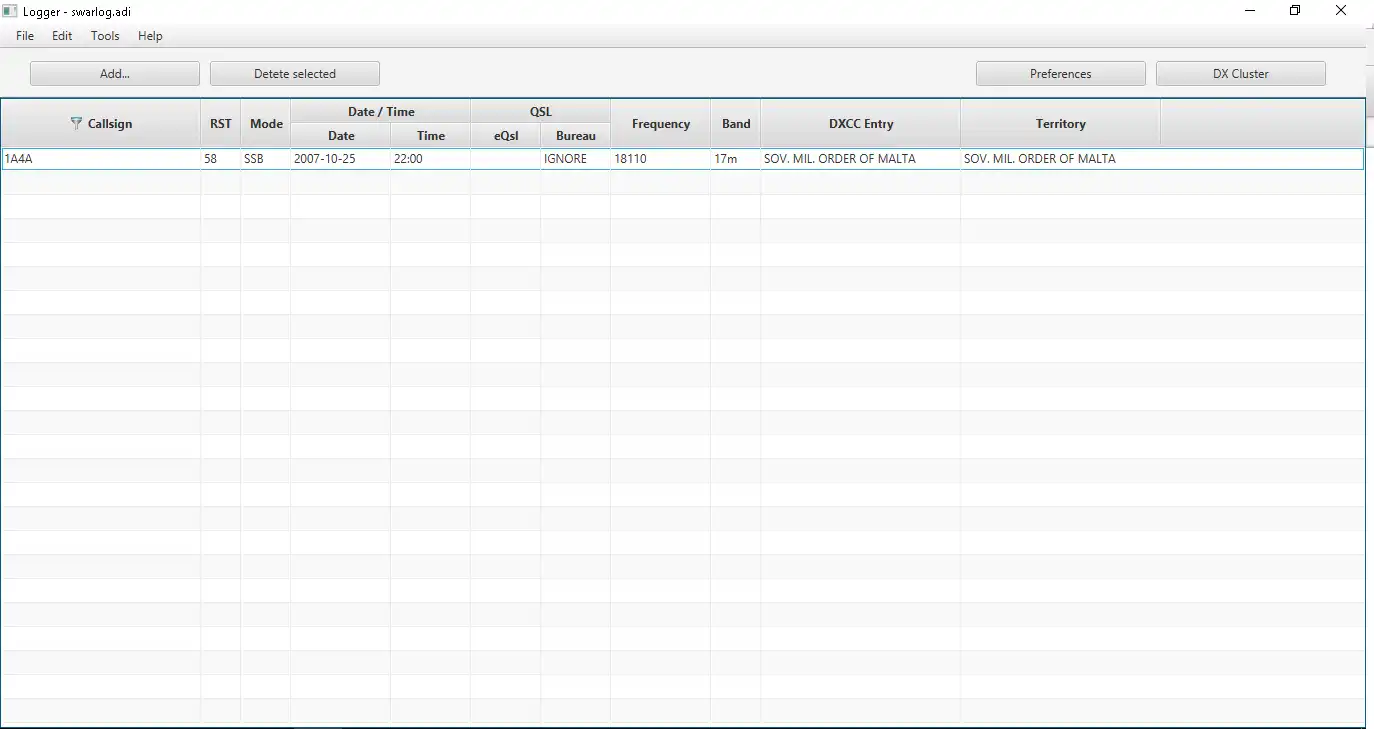Image resolution: width=1374 pixels, height=729 pixels.
Task: Open Preferences
Action: point(1061,74)
